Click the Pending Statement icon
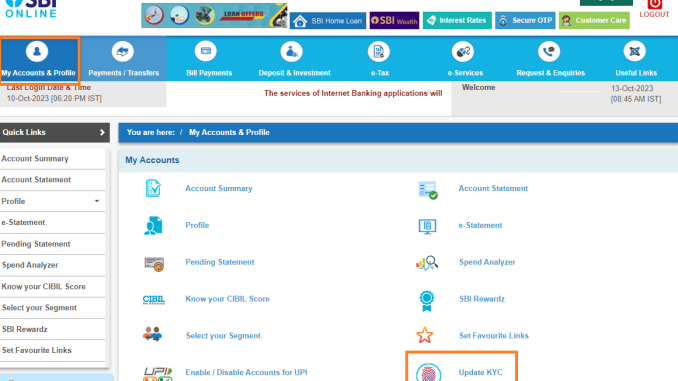678x381 pixels. coord(154,263)
